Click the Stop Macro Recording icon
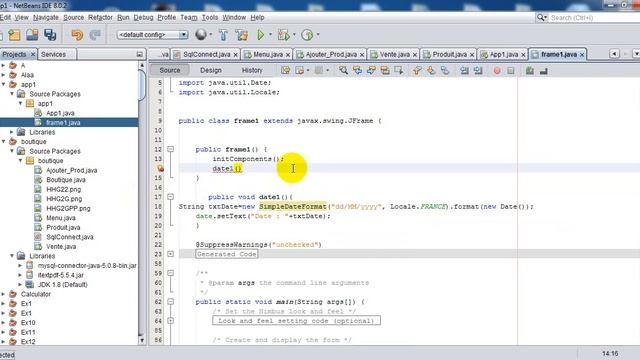 (511, 71)
